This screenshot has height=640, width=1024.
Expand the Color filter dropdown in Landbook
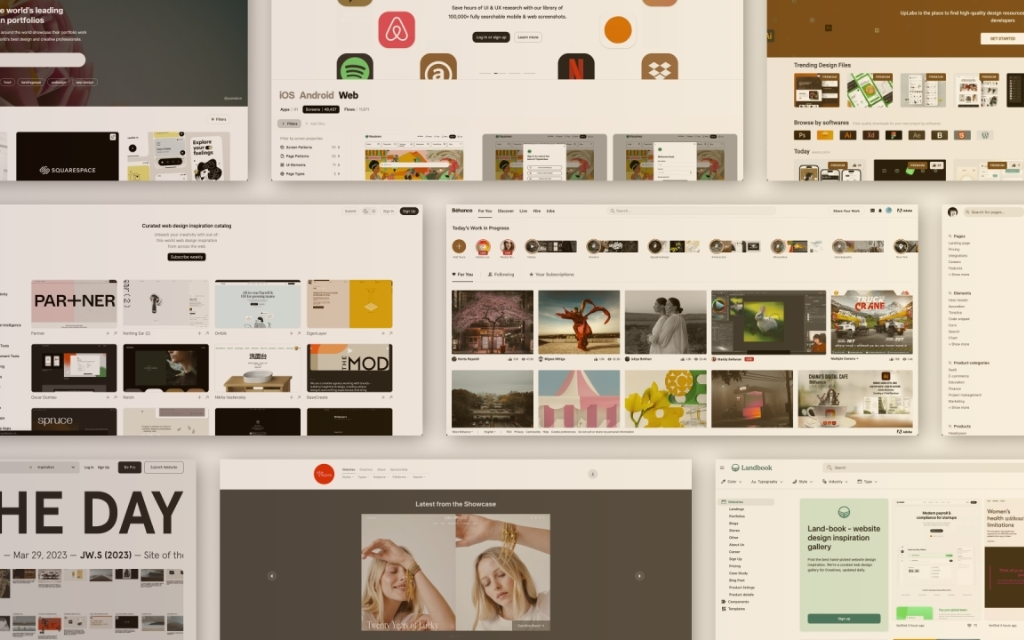[728, 481]
